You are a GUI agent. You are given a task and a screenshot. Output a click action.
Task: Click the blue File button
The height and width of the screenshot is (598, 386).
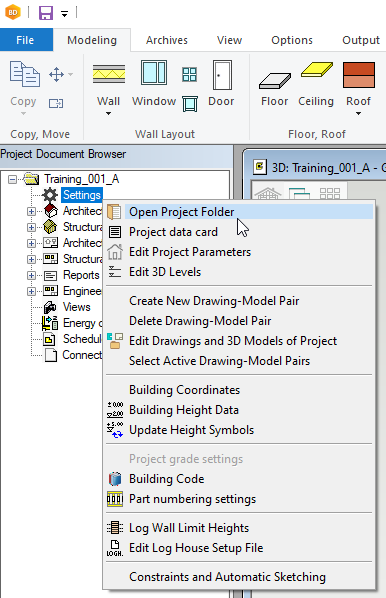(26, 40)
